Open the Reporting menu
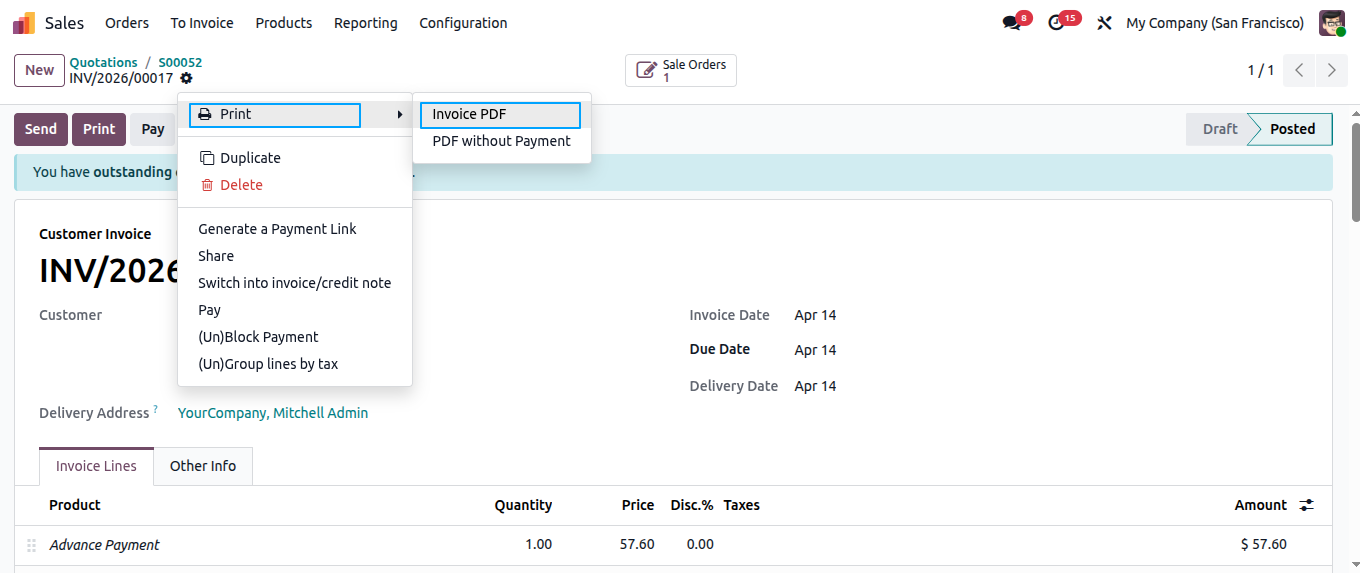 point(366,23)
